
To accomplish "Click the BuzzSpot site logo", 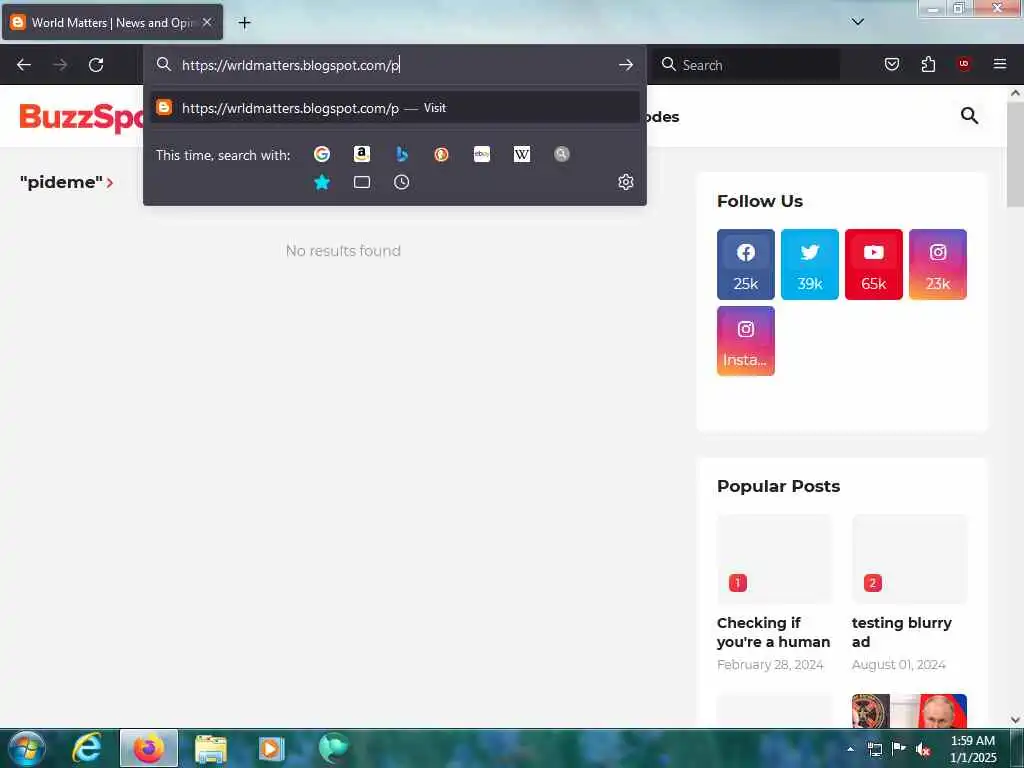I will click(82, 118).
